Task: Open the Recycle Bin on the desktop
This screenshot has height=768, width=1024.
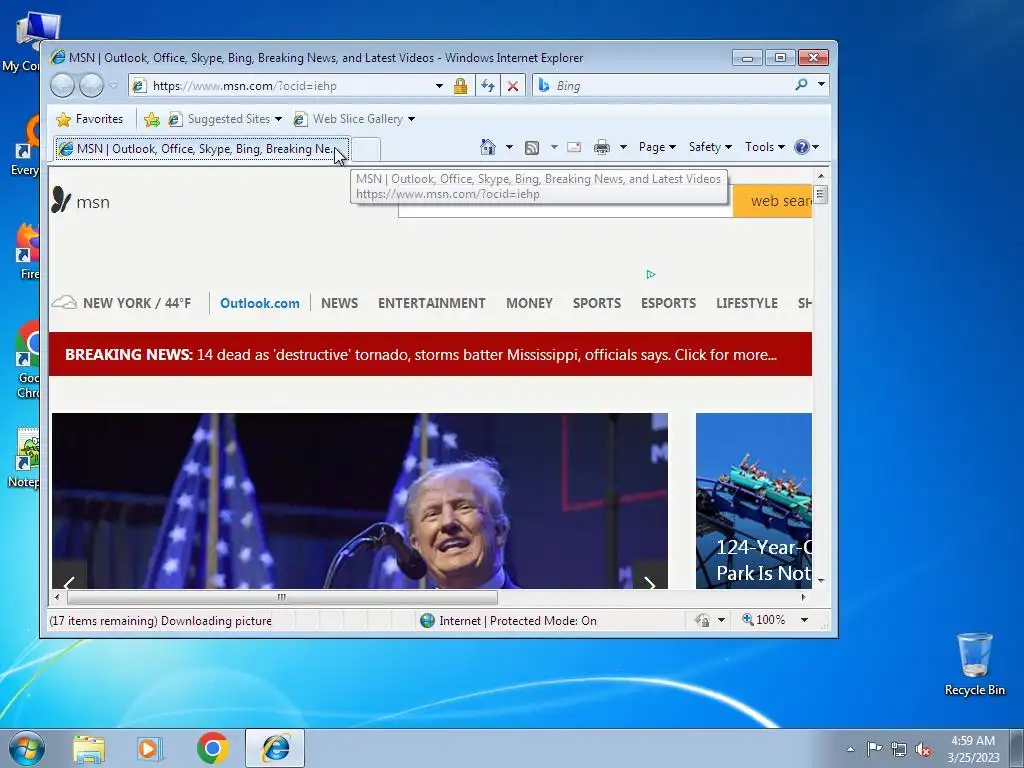Action: pos(974,664)
